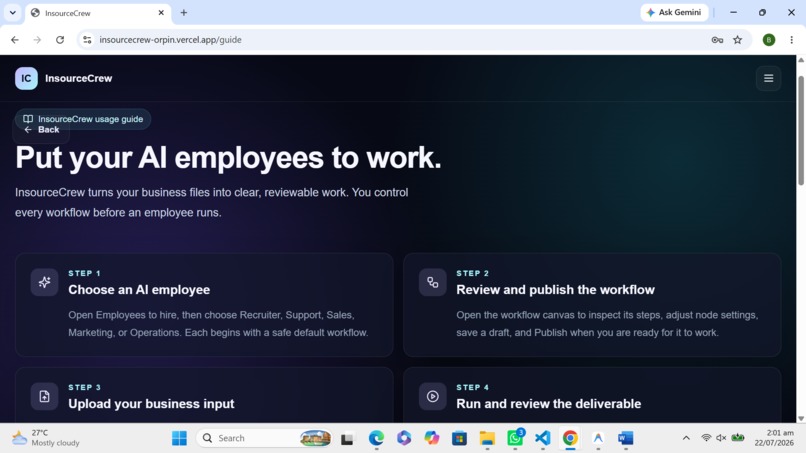Click the 'STEP 3' label

click(x=84, y=387)
